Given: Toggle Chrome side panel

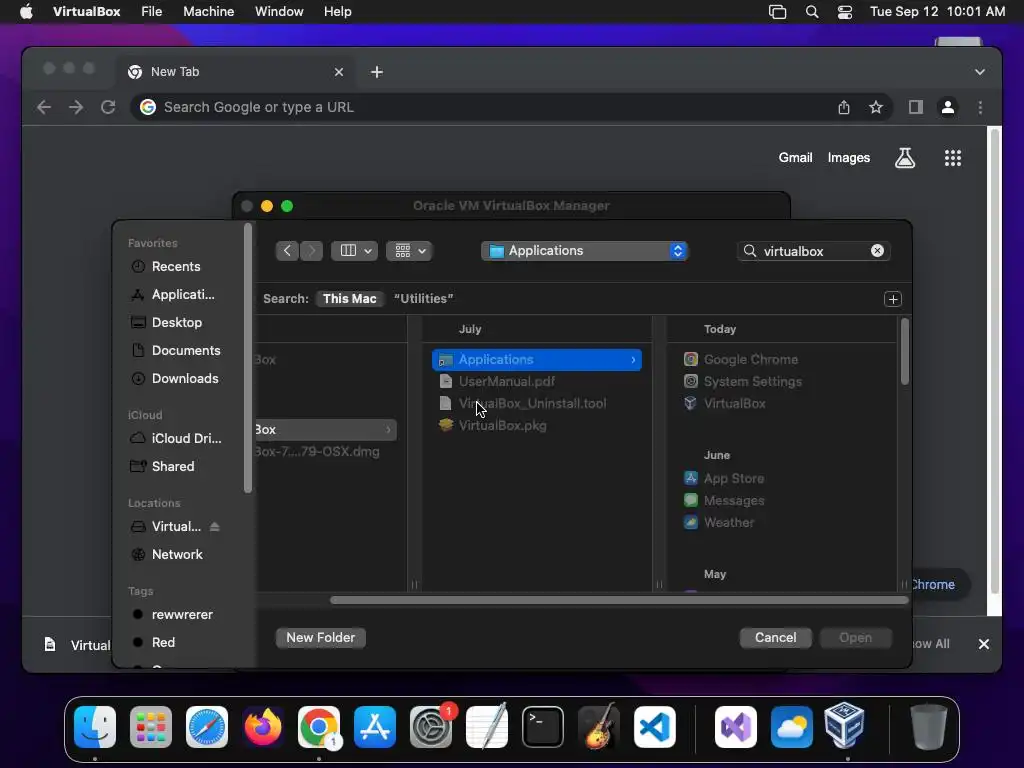Looking at the screenshot, I should (916, 107).
